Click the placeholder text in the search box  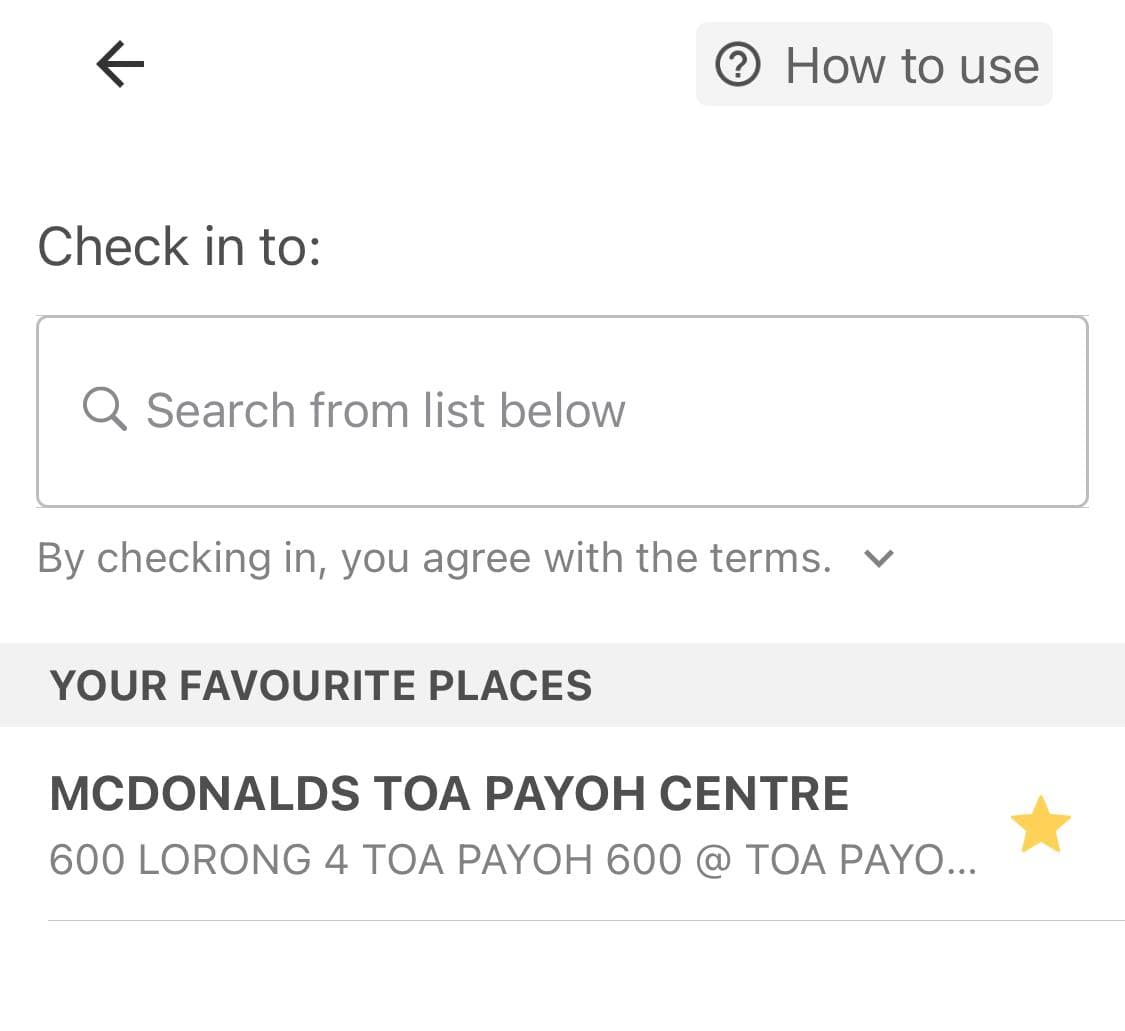[x=386, y=410]
